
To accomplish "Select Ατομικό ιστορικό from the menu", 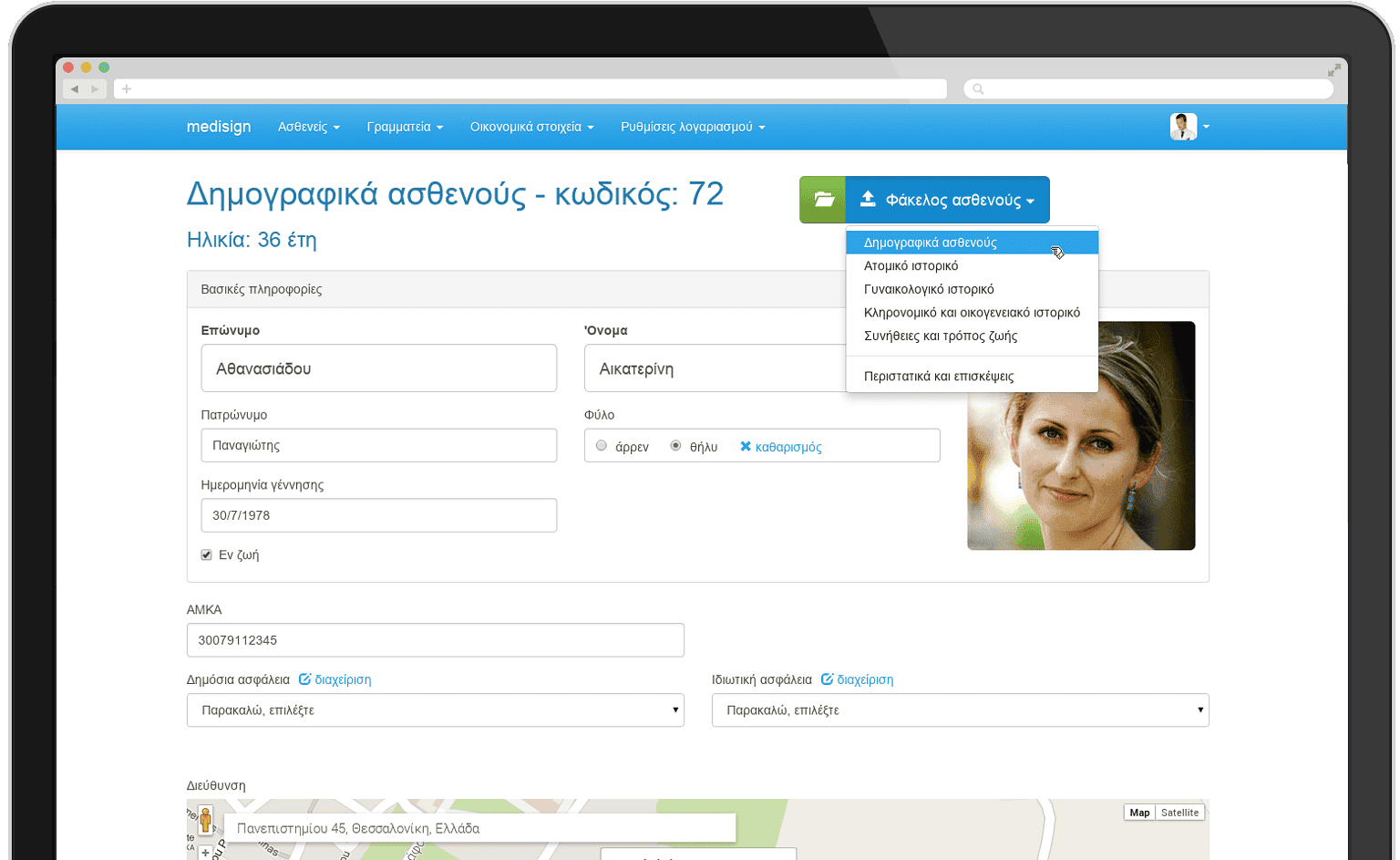I will (911, 266).
